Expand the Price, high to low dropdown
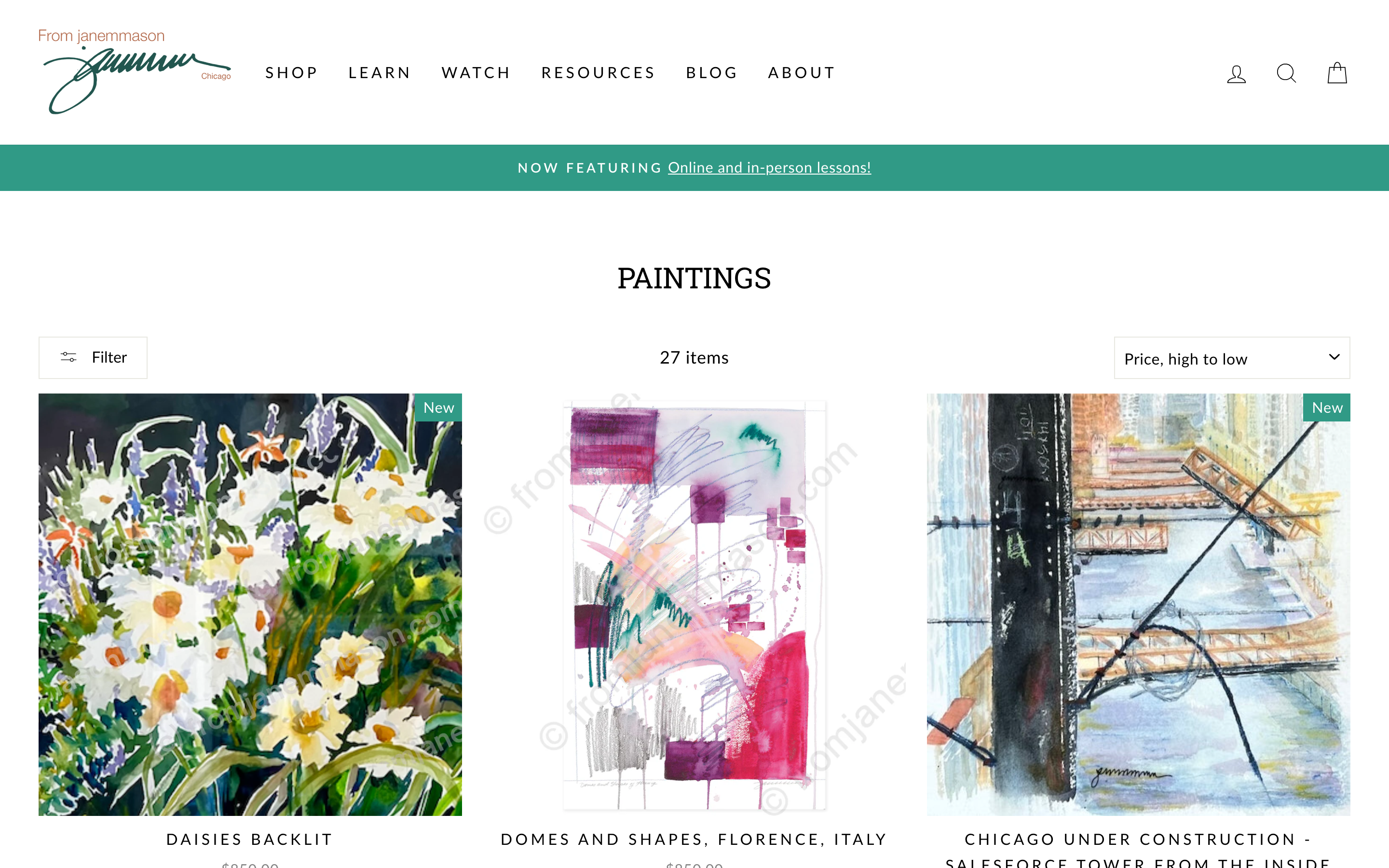The width and height of the screenshot is (1389, 868). coord(1232,358)
